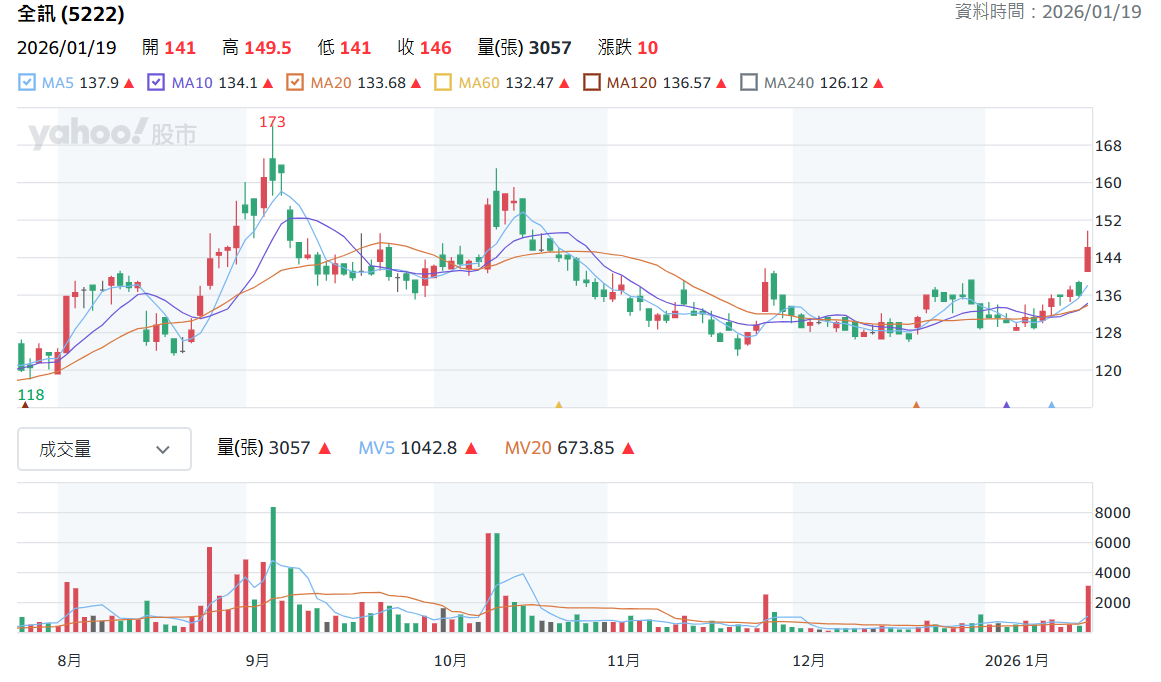The image size is (1161, 682).
Task: Enable the MA60 moving average checkbox
Action: 443,82
